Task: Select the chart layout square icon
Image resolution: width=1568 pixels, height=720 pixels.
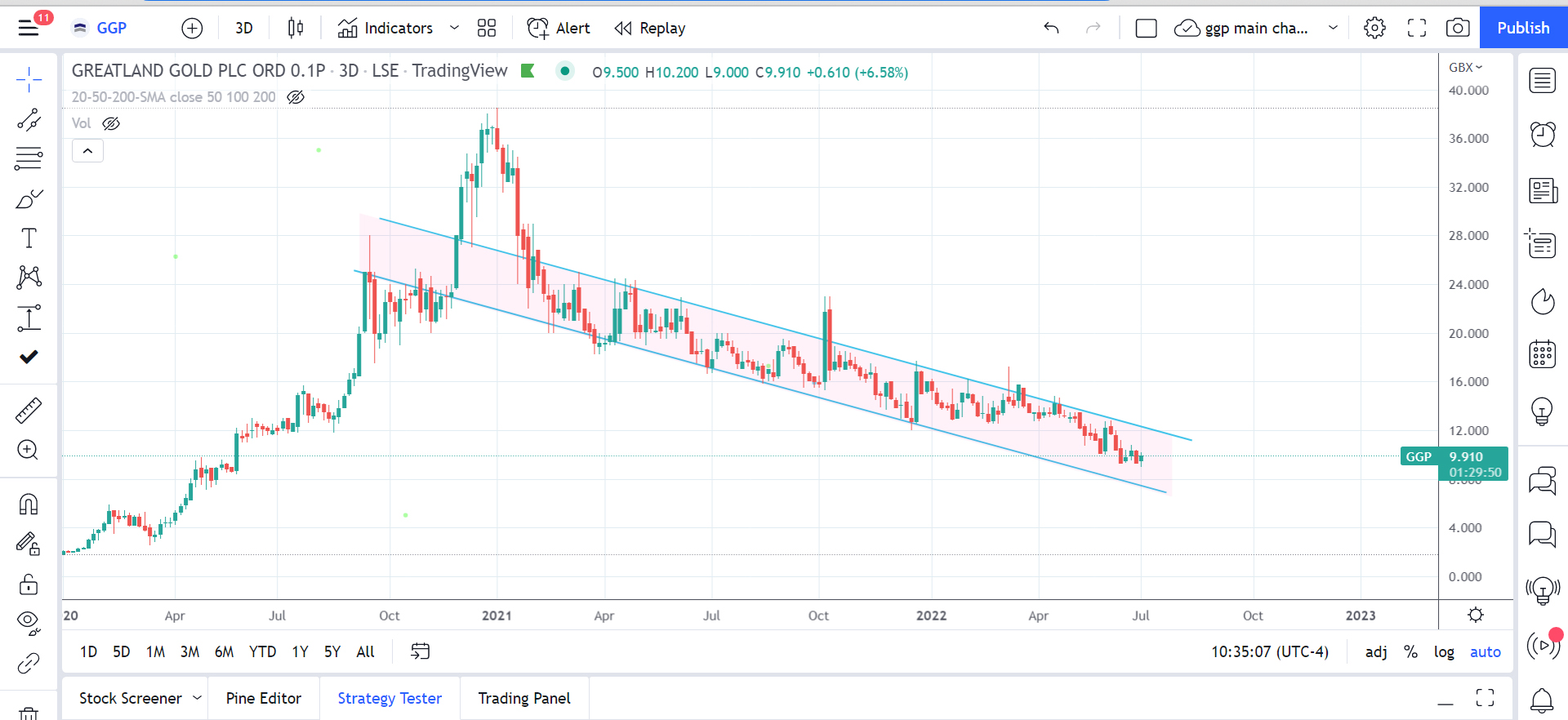Action: click(1146, 28)
